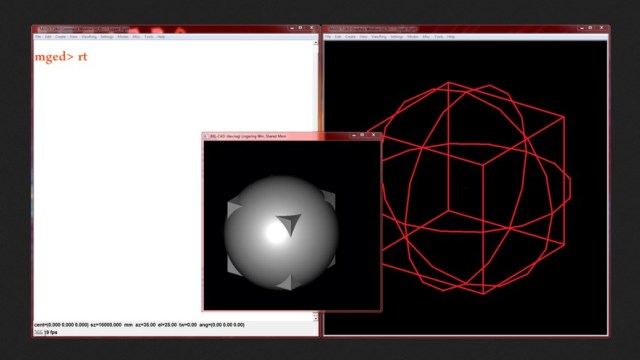Click the el=25.00 status value
Viewport: 640px width, 360px height.
[168, 325]
